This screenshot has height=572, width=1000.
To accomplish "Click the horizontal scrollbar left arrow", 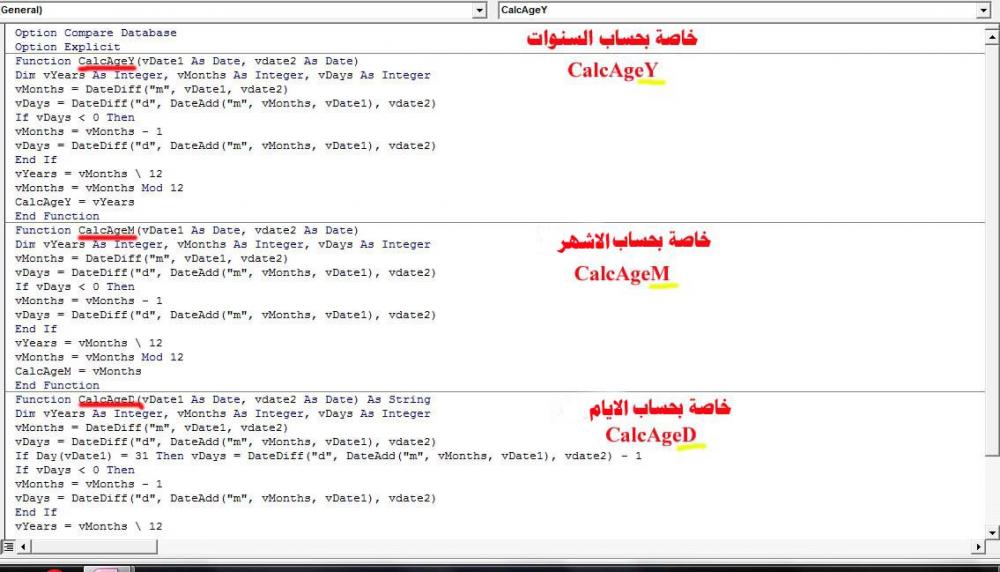I will [24, 546].
